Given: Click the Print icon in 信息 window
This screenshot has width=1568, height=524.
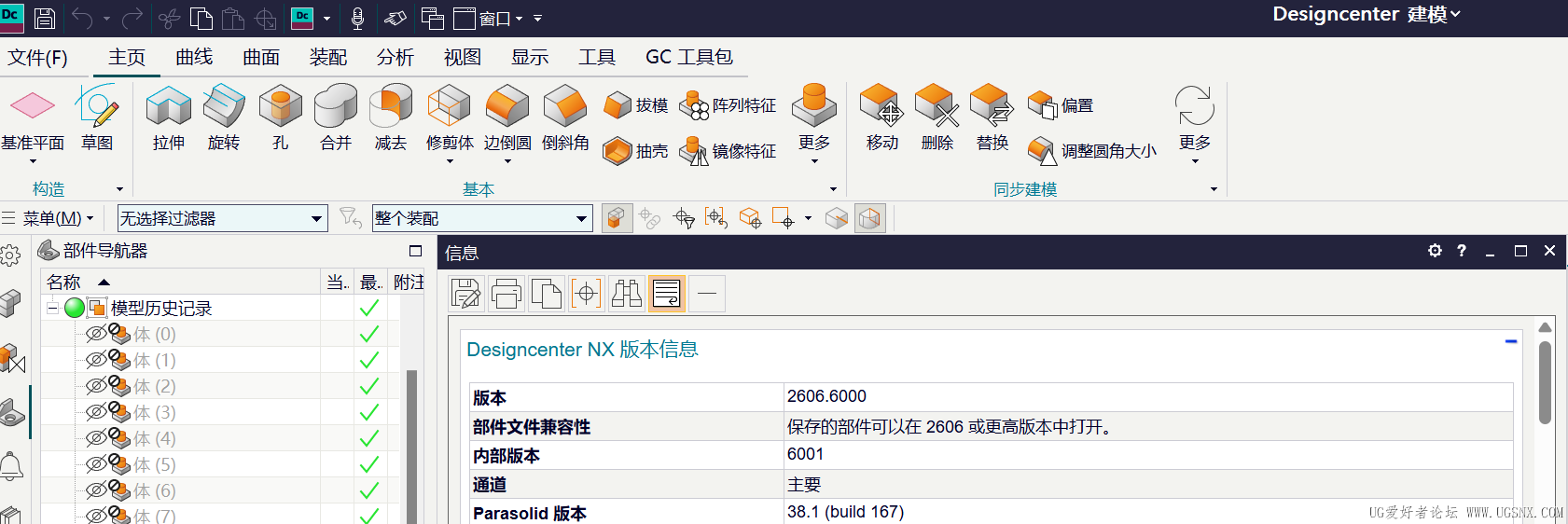Looking at the screenshot, I should tap(506, 294).
